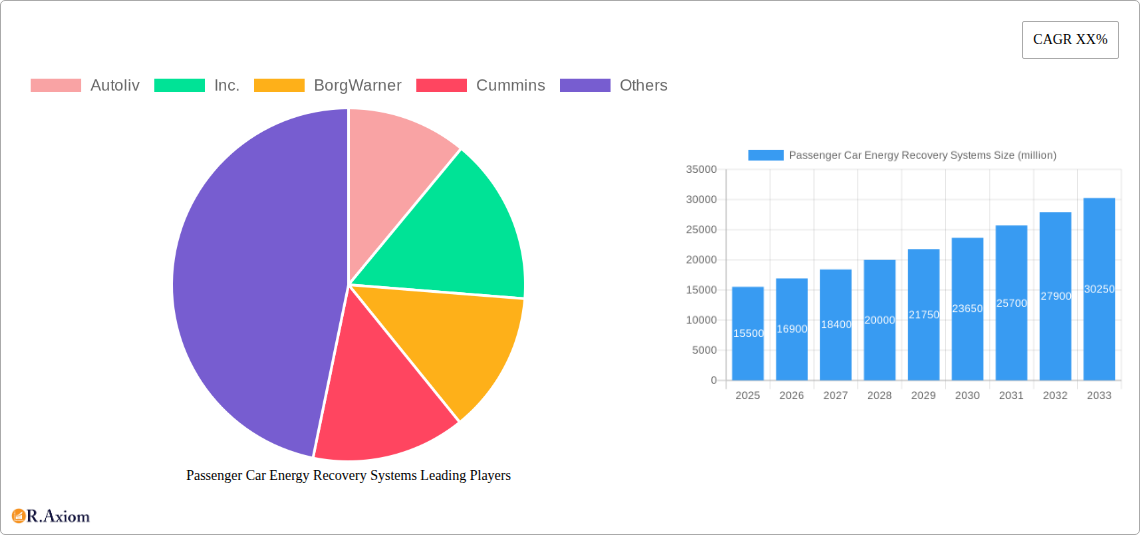This screenshot has width=1140, height=535.
Task: Toggle the Cummins legend label
Action: (x=510, y=86)
